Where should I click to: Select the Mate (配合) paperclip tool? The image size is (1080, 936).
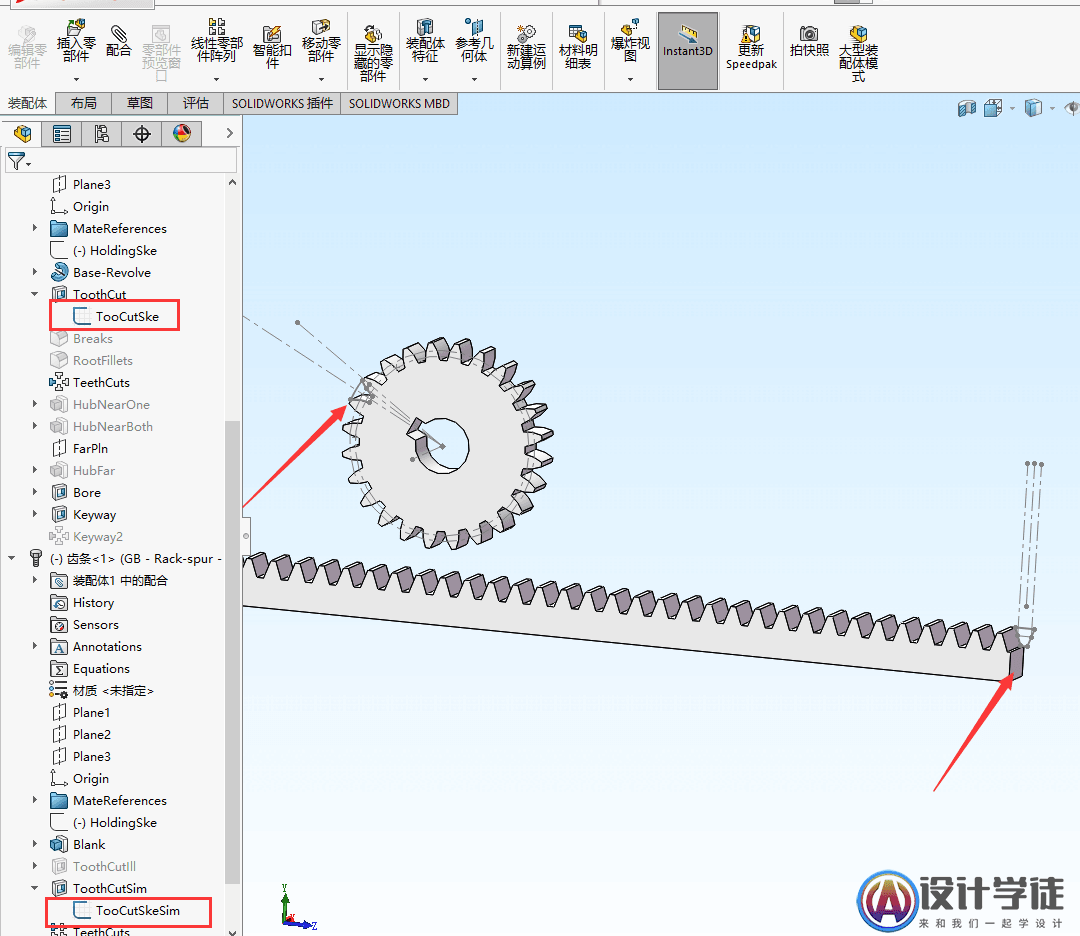click(118, 41)
